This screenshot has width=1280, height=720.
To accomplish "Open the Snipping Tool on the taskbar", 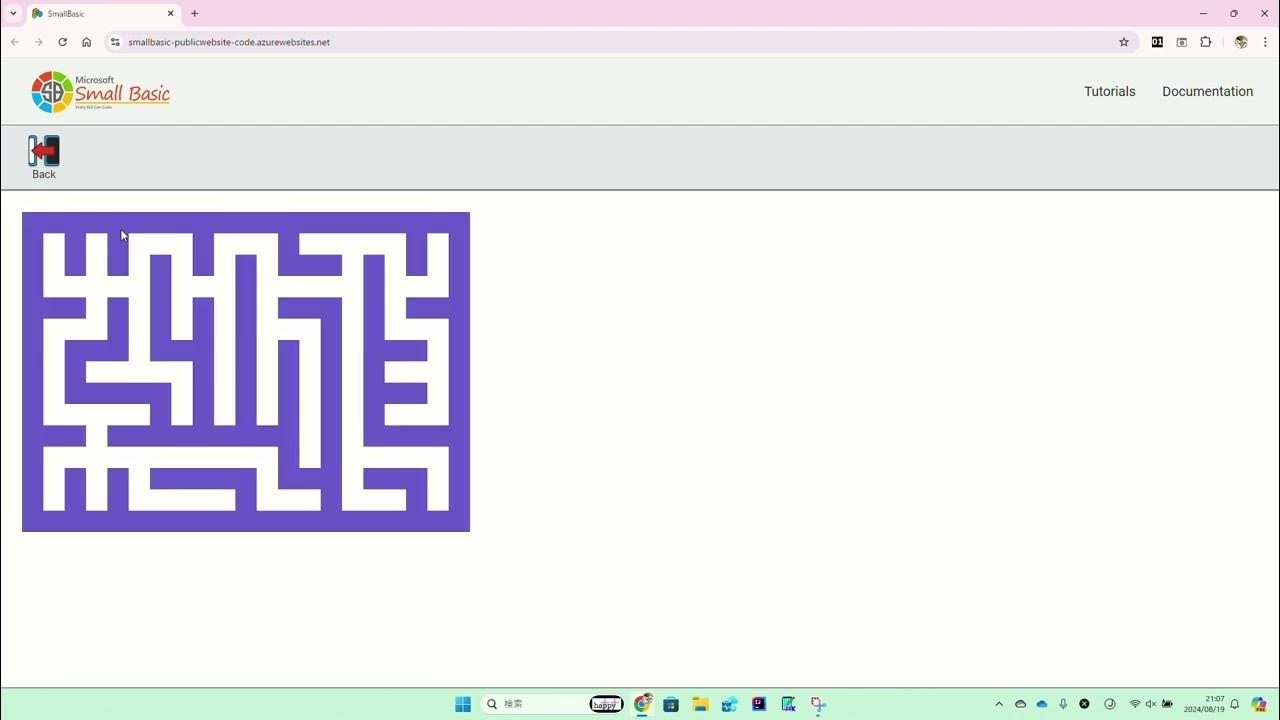I will pyautogui.click(x=818, y=704).
